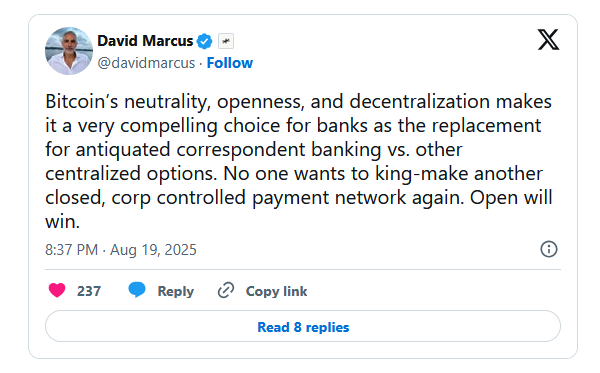Image resolution: width=600 pixels, height=373 pixels.
Task: Click the chain link copy icon
Action: click(226, 290)
